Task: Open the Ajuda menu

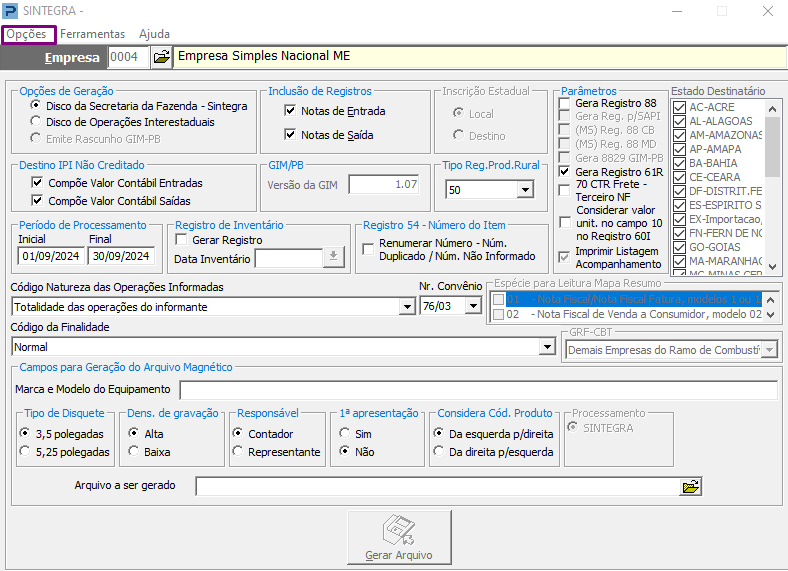Action: (x=154, y=34)
